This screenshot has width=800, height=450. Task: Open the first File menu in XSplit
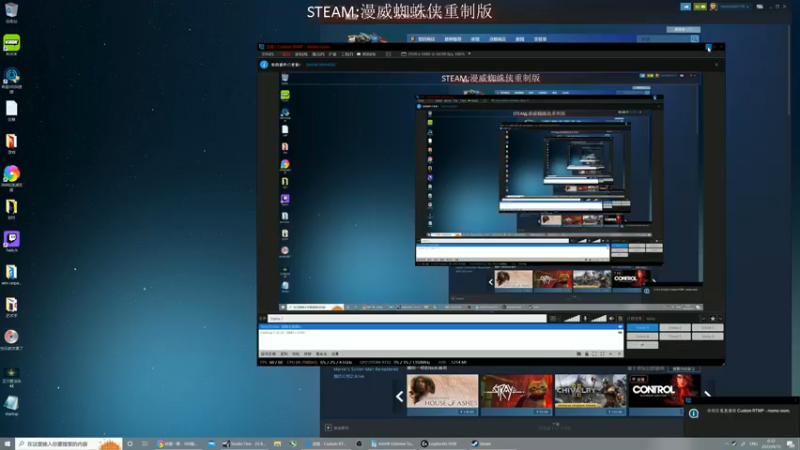(x=268, y=54)
